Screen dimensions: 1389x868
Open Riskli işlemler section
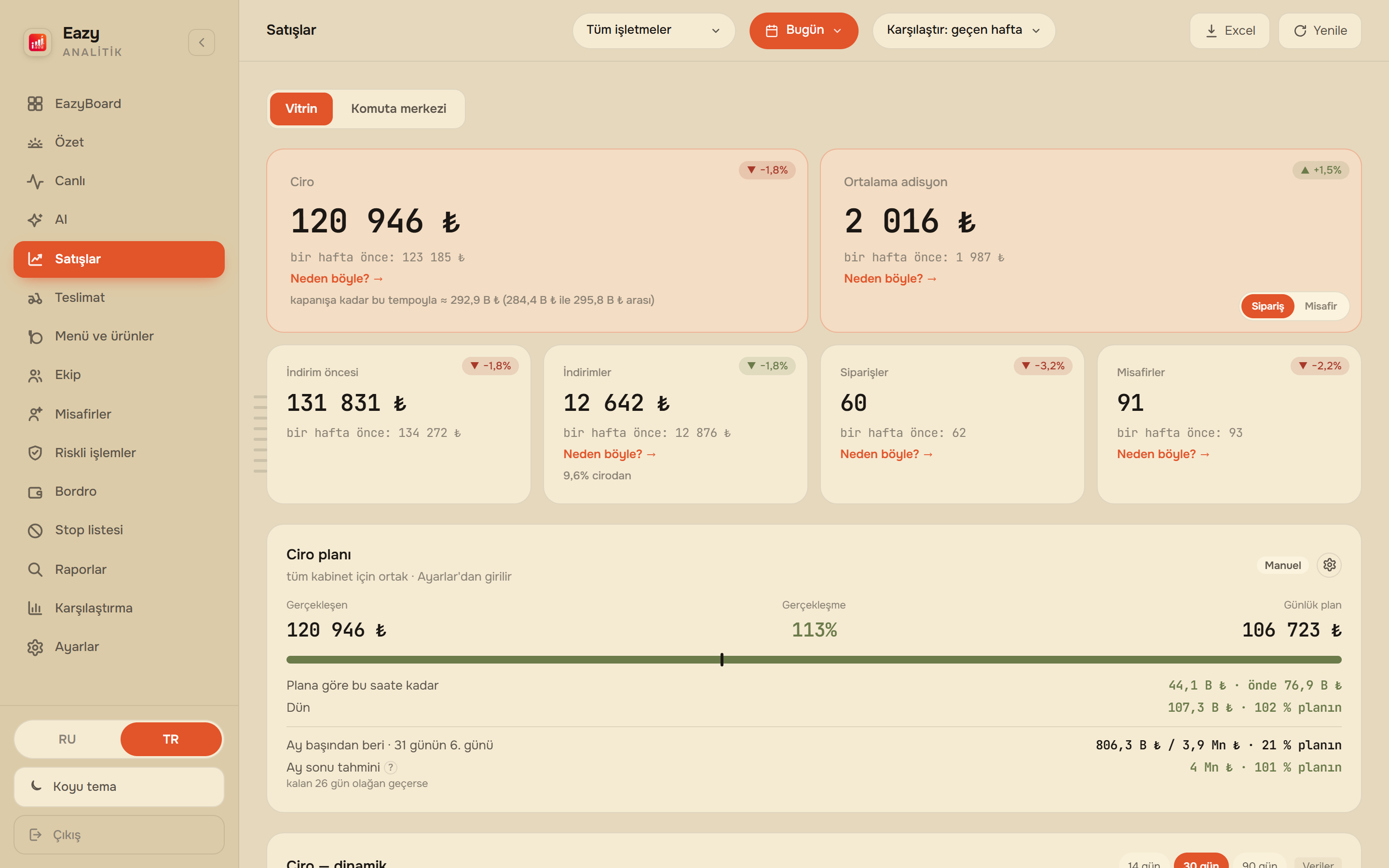[119, 452]
